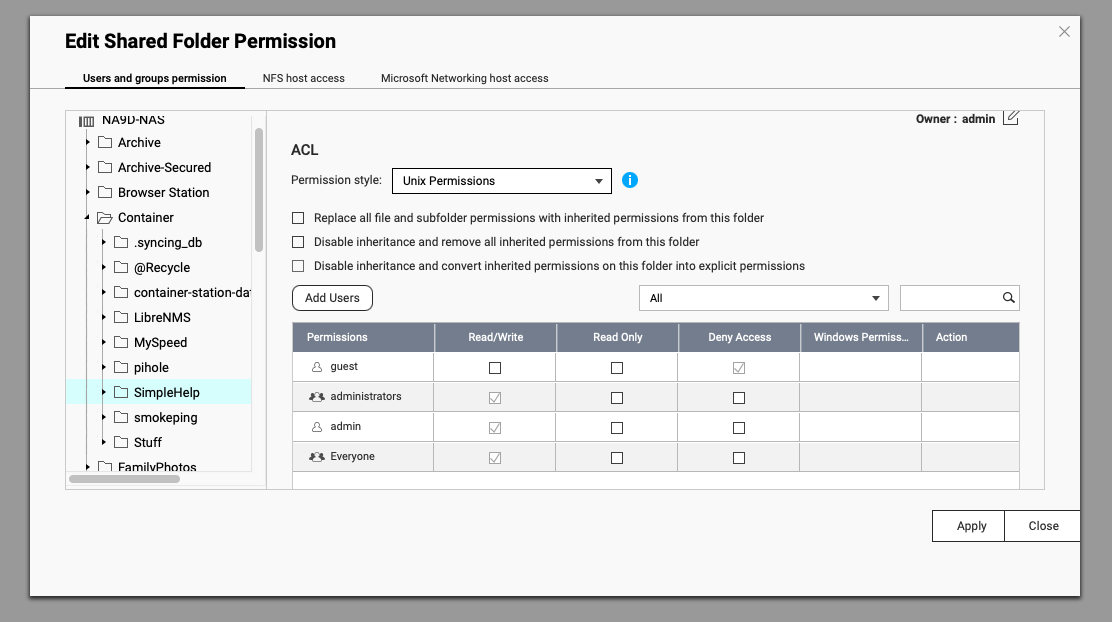Click the LibreNMS folder icon

[x=121, y=318]
